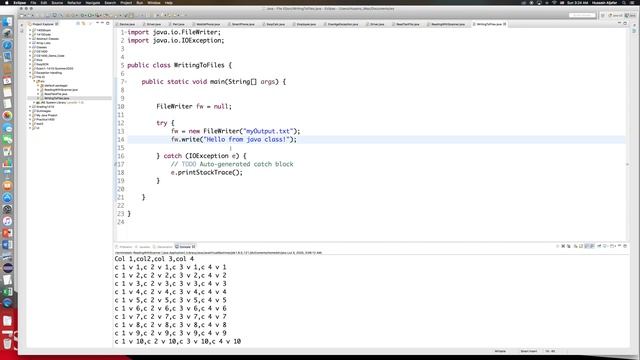Open the App Store from the Dock
Screen dimensions: 640x360
point(7,198)
